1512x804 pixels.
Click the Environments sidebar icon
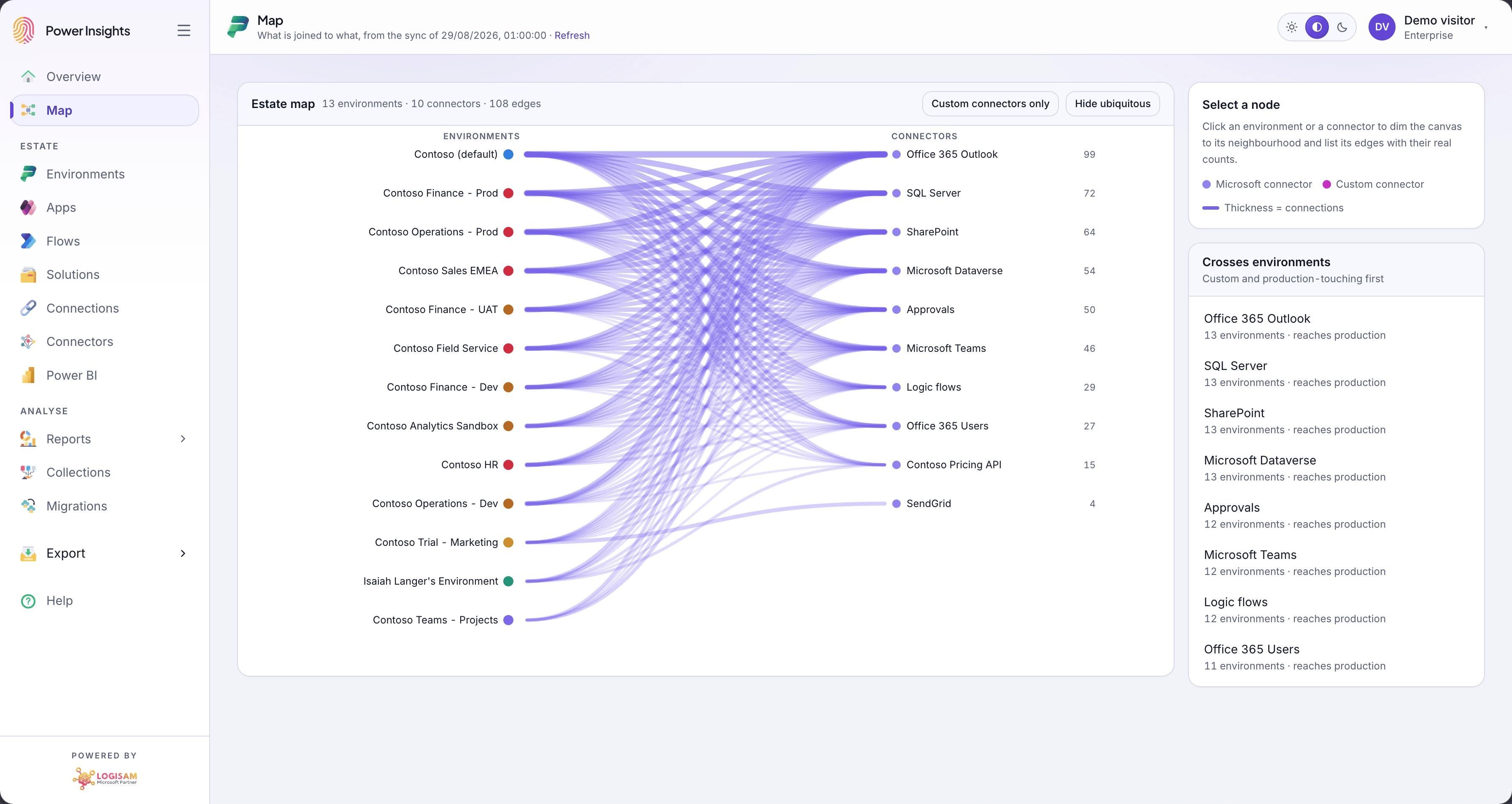tap(28, 174)
